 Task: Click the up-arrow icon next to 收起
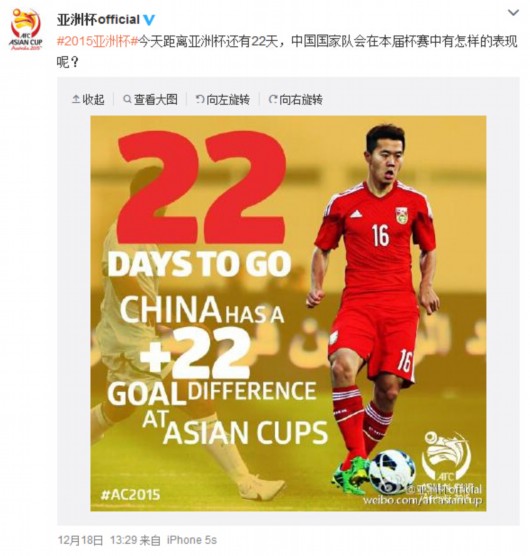tap(76, 100)
